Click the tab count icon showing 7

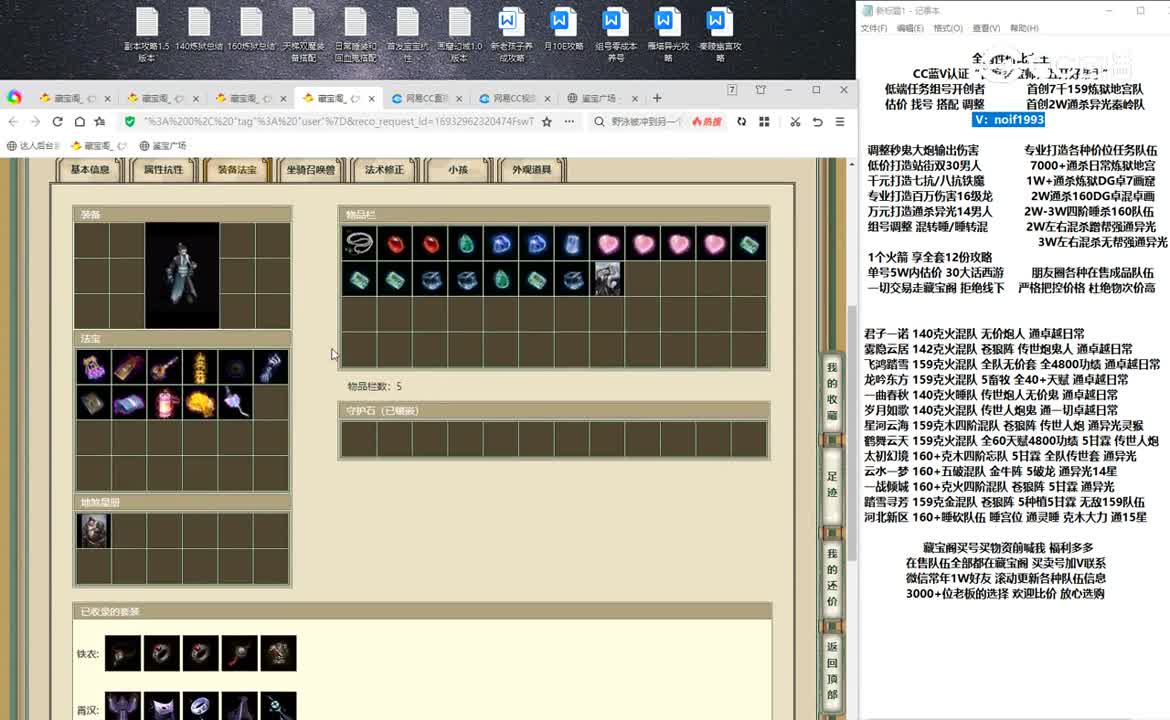click(x=732, y=90)
